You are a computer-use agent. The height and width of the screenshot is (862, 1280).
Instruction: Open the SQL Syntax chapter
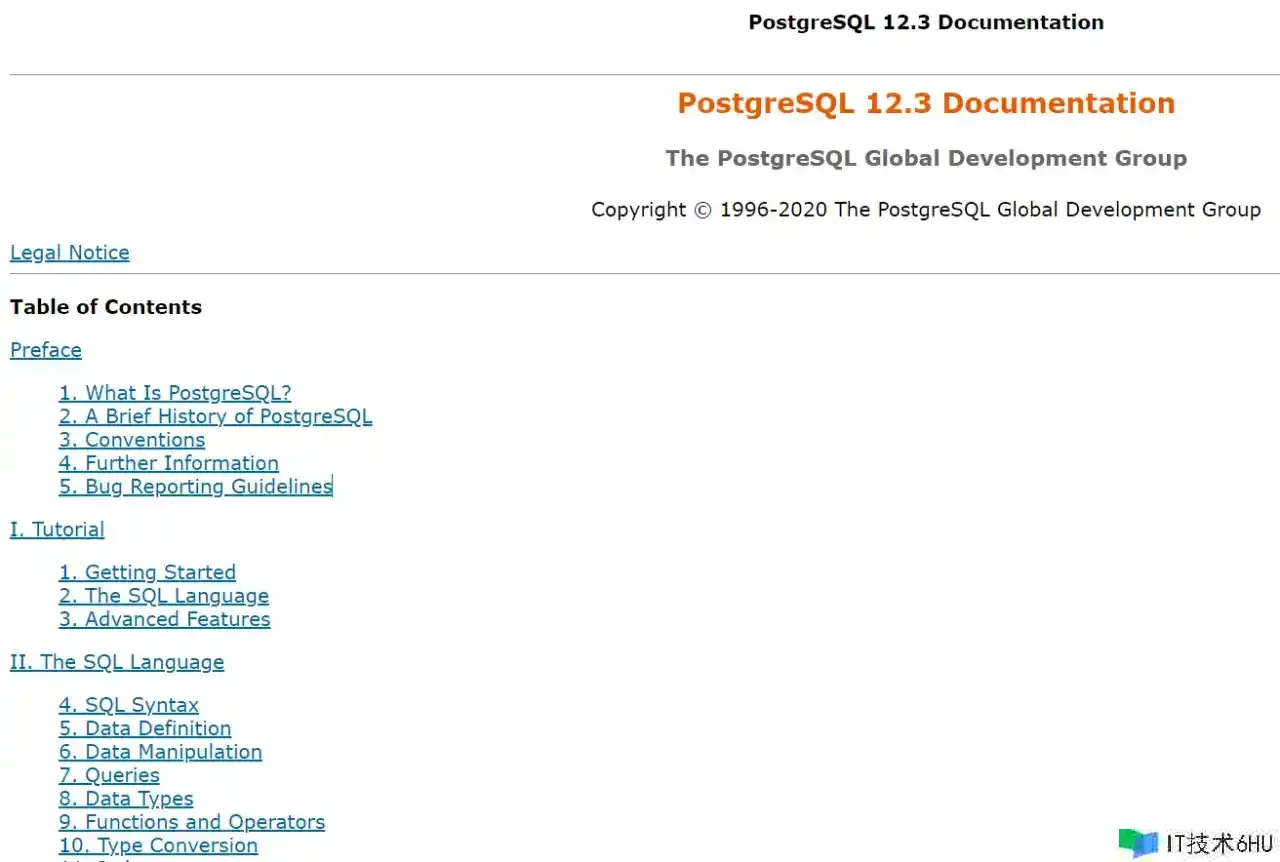coord(128,706)
